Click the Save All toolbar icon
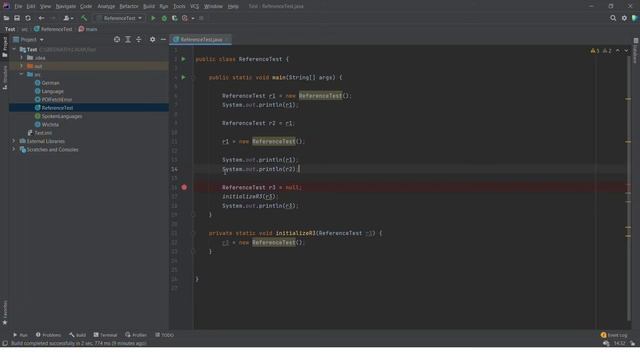 click(17, 18)
